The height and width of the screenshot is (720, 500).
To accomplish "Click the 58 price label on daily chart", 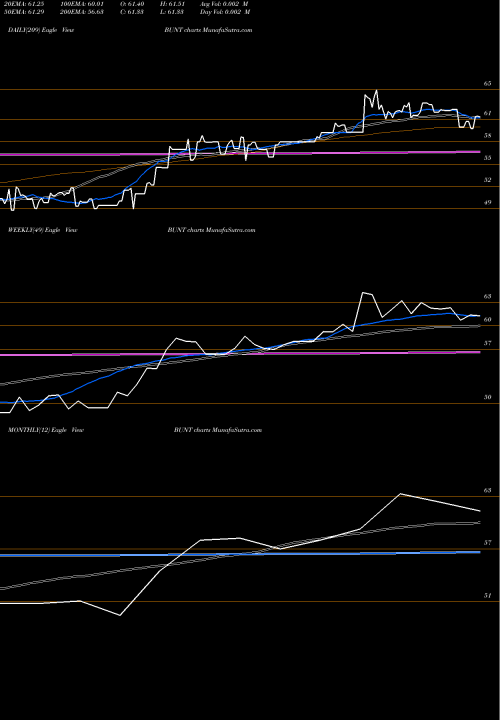I will pyautogui.click(x=487, y=135).
